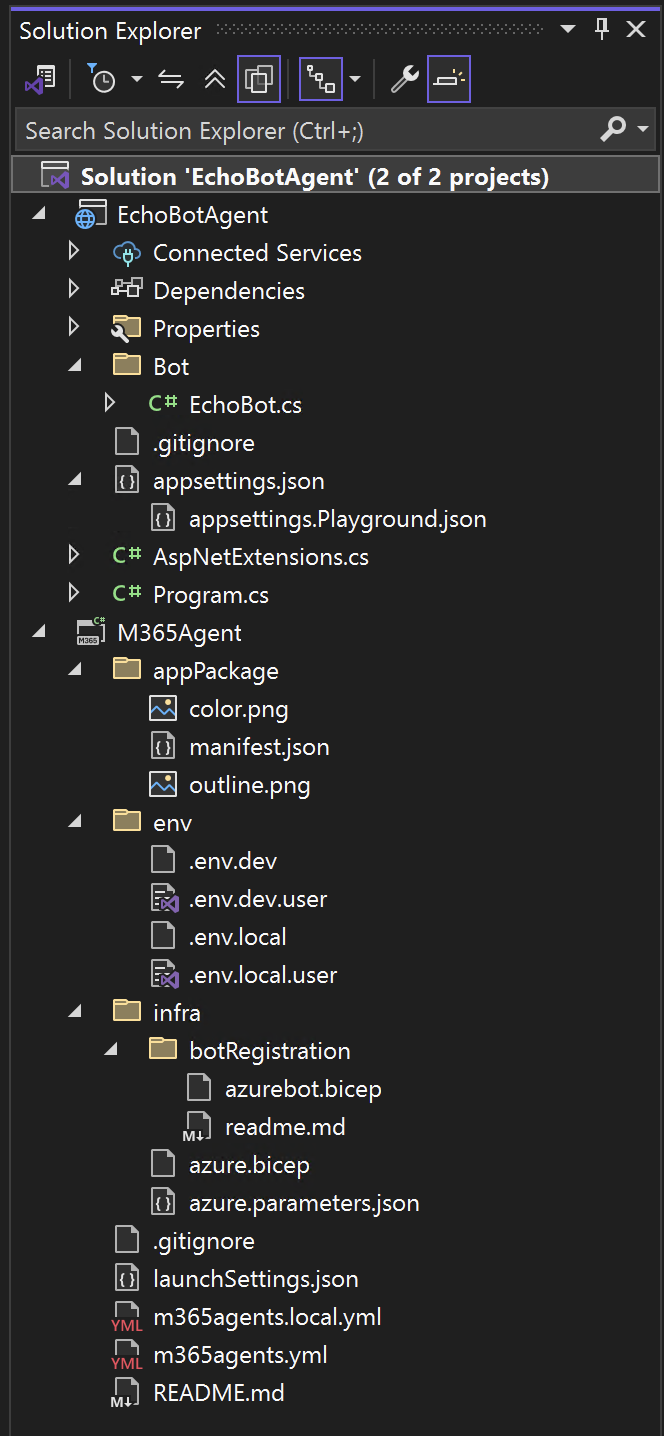Expand AspNetExtensions.cs node
The height and width of the screenshot is (1436, 664).
click(x=73, y=556)
